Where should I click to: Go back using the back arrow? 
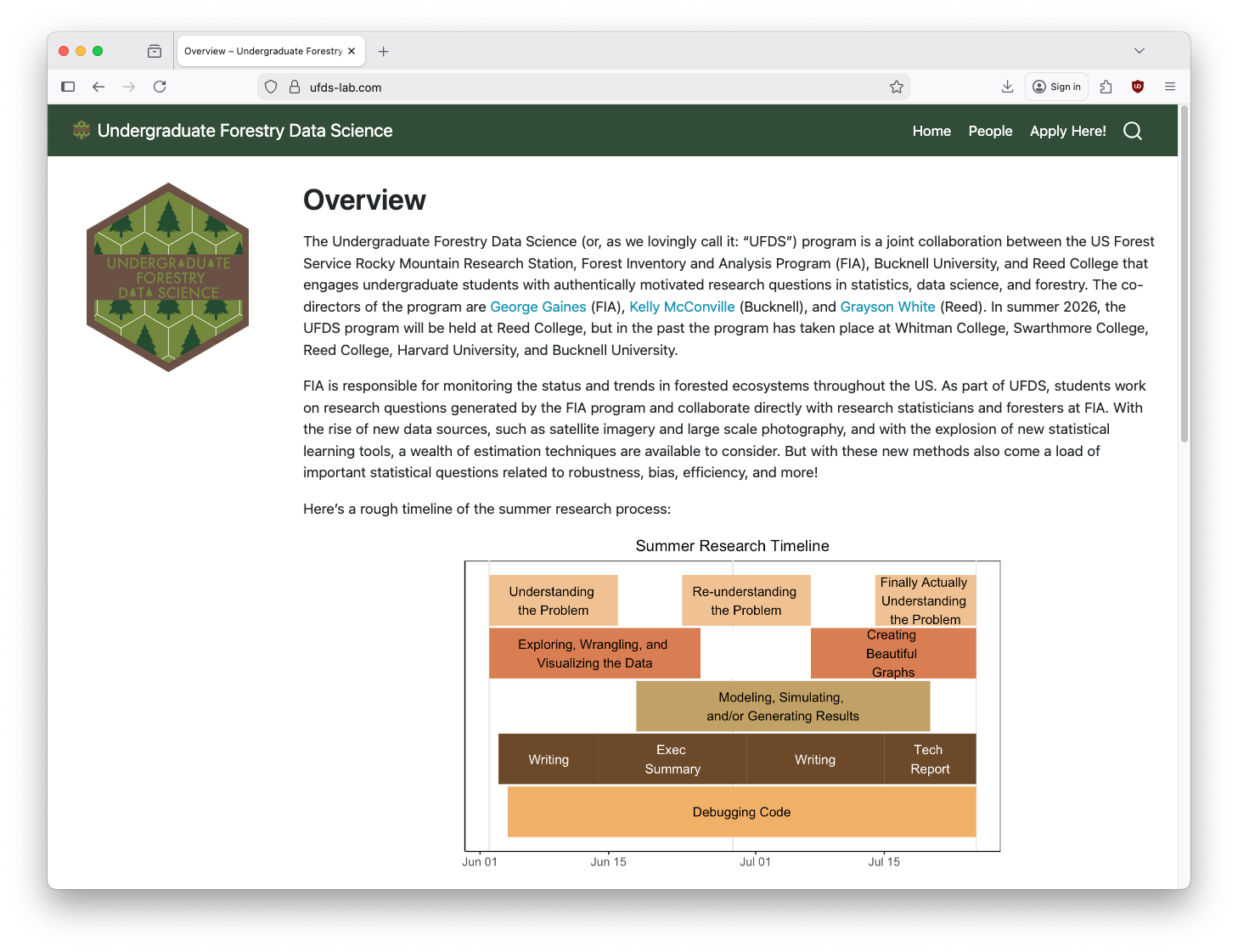pyautogui.click(x=98, y=87)
